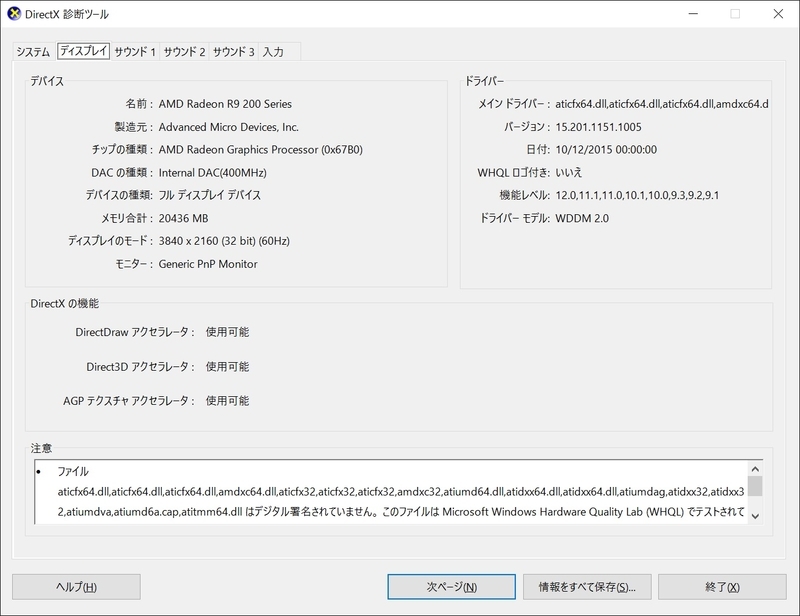Screen dimensions: 800x616
Task: Close the DirectX 診断ツール window
Action: 778,14
